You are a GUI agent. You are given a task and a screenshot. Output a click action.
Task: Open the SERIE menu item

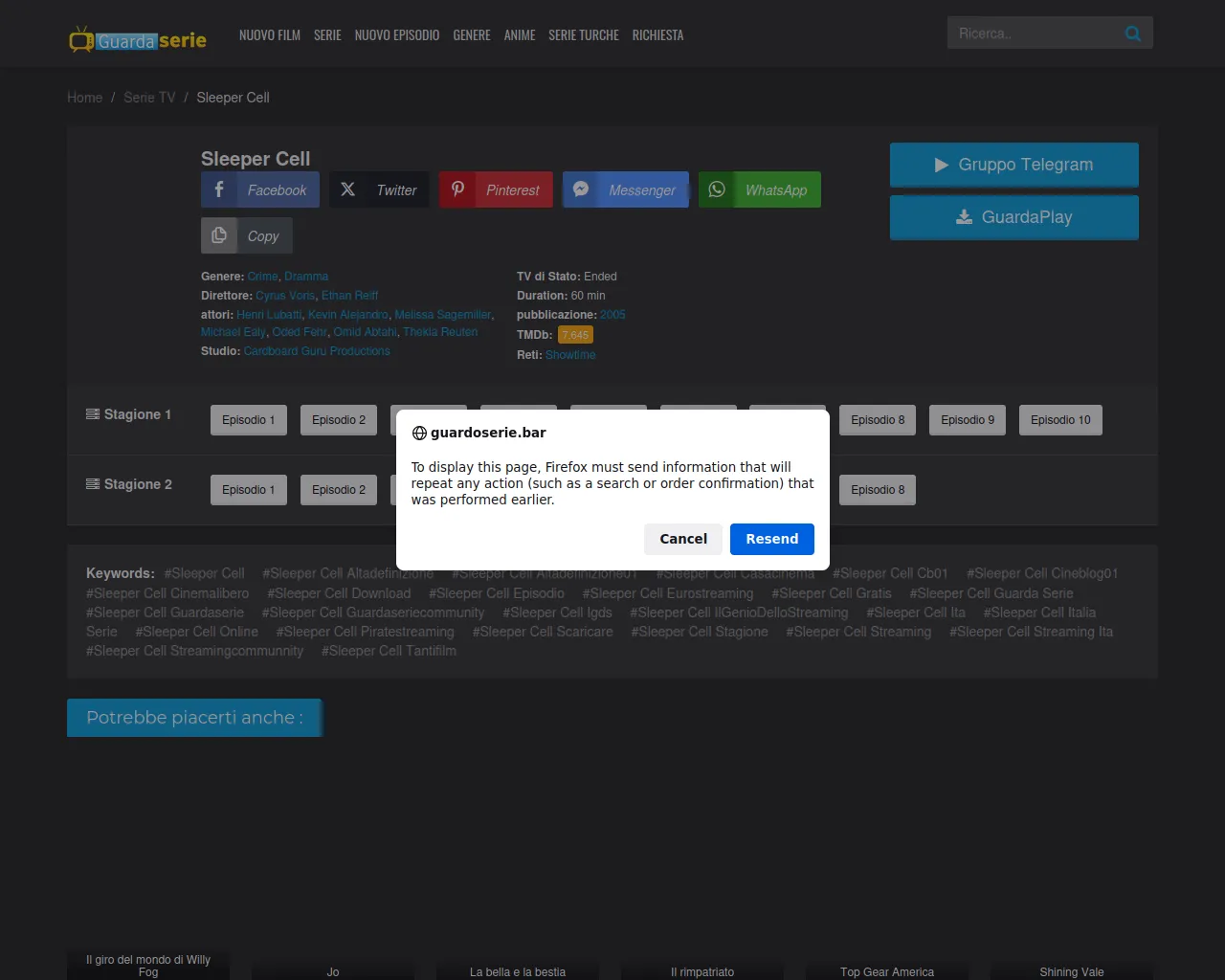(x=327, y=35)
